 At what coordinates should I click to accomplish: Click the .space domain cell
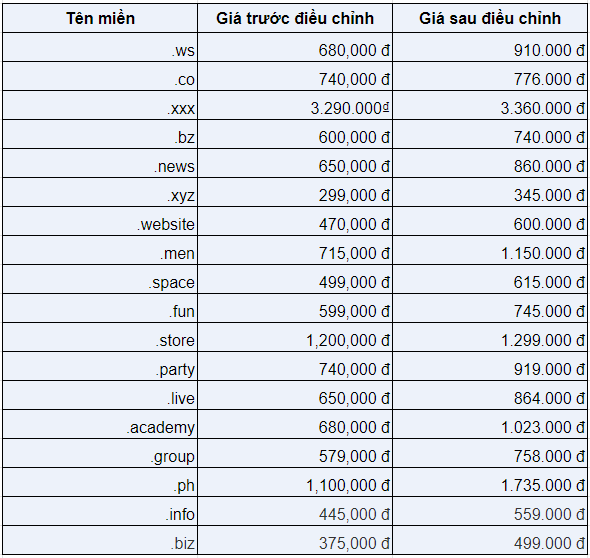click(x=100, y=279)
